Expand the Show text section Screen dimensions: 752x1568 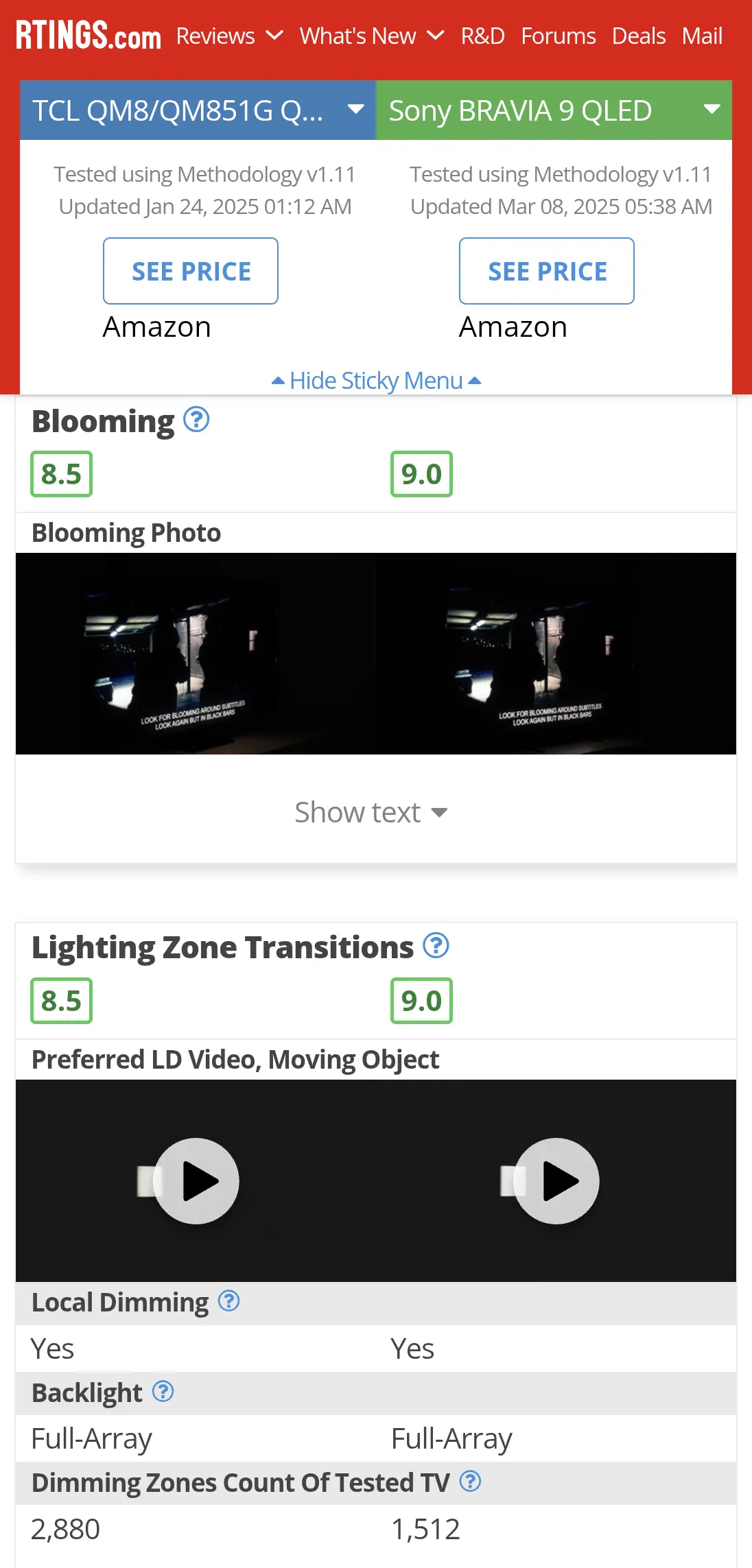click(x=371, y=812)
